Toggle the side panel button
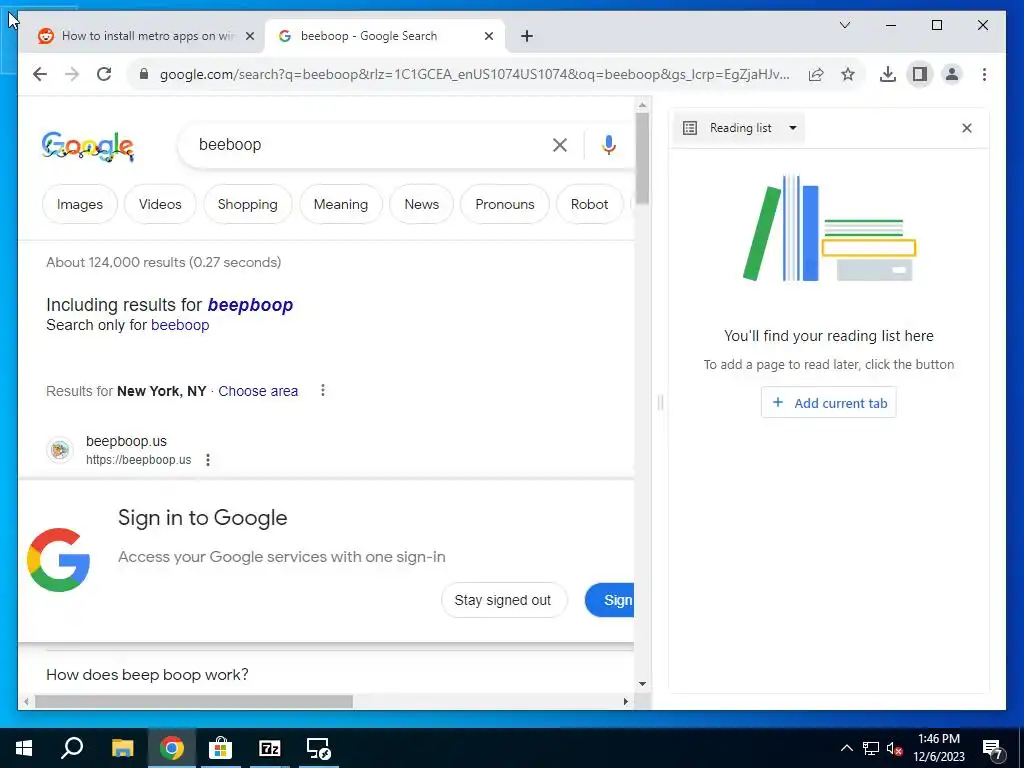The width and height of the screenshot is (1024, 768). pyautogui.click(x=920, y=74)
